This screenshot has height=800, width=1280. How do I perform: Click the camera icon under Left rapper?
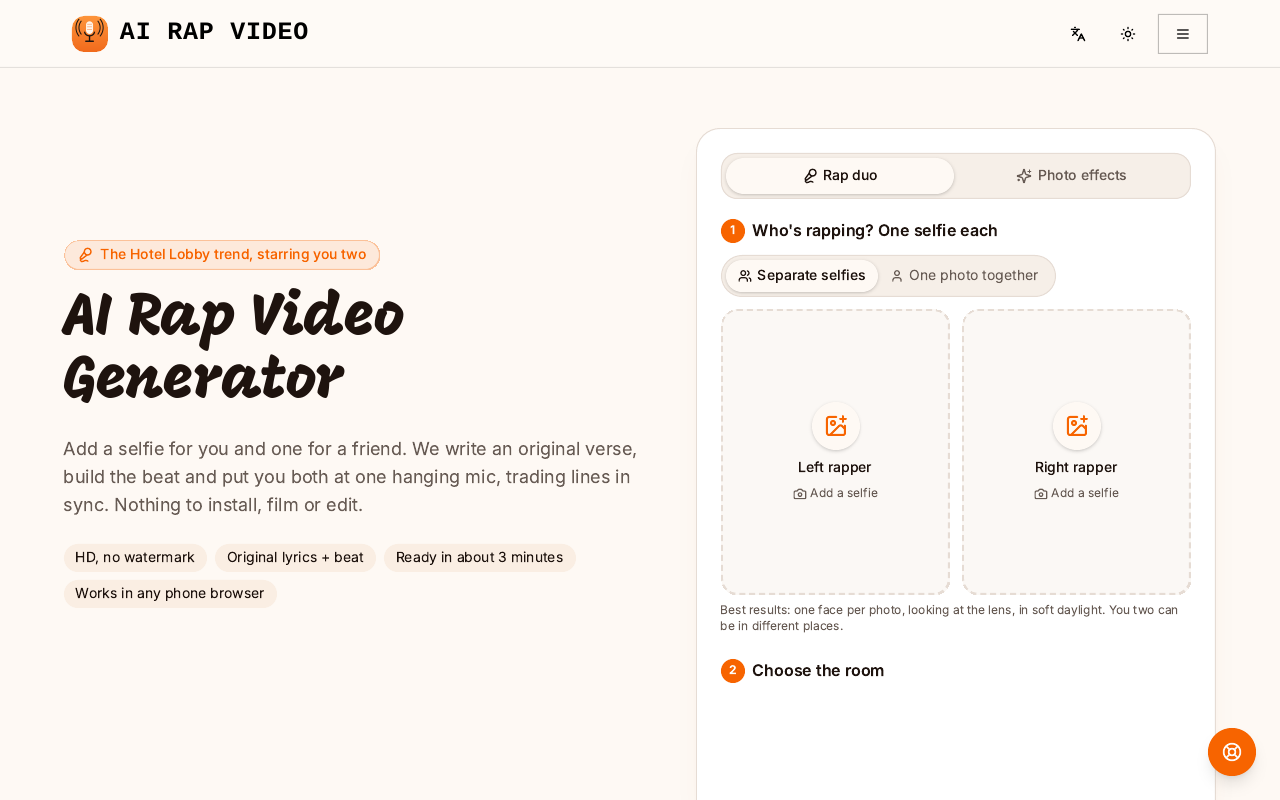coord(800,494)
